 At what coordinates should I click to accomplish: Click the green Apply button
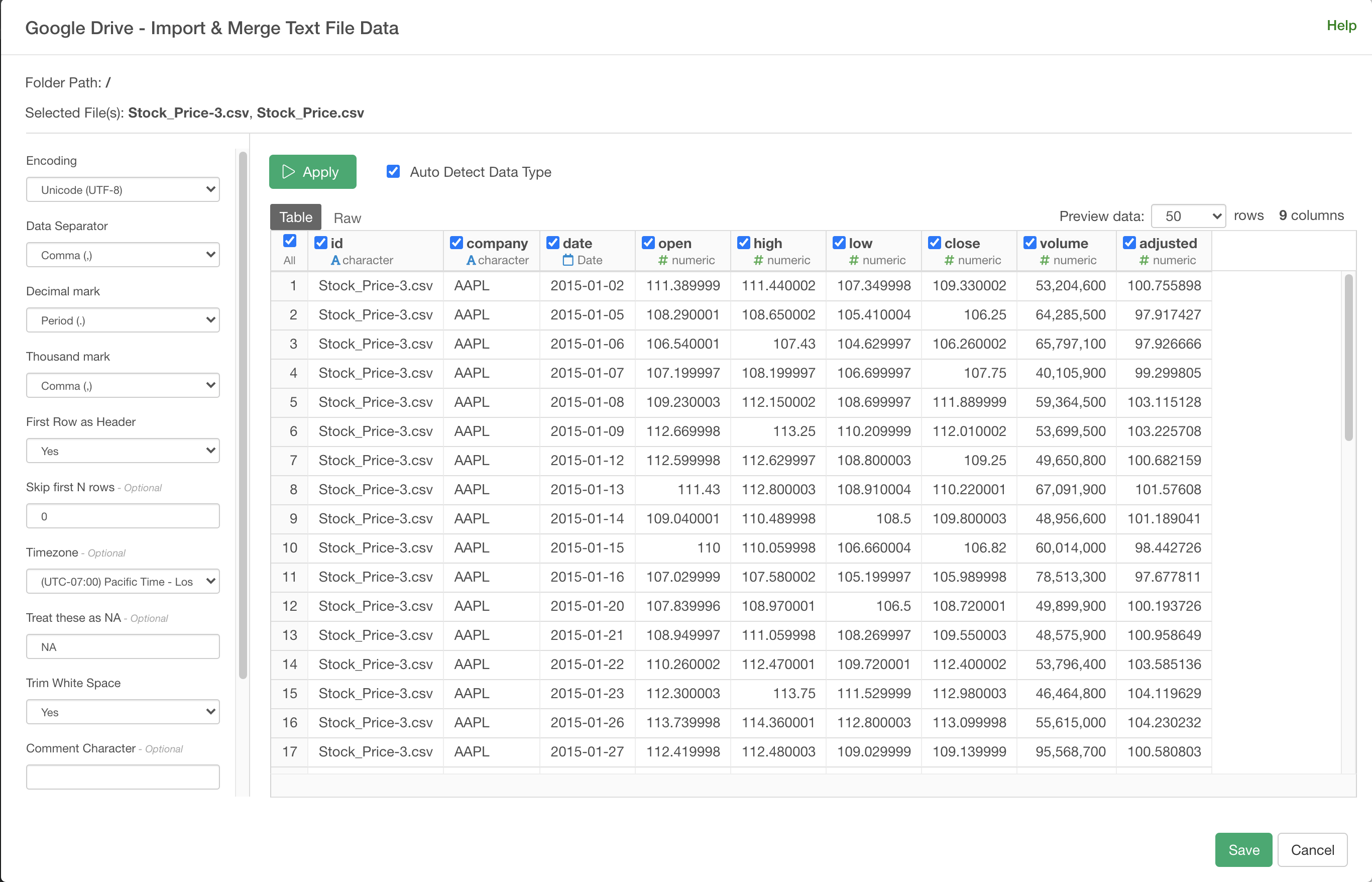(x=312, y=172)
